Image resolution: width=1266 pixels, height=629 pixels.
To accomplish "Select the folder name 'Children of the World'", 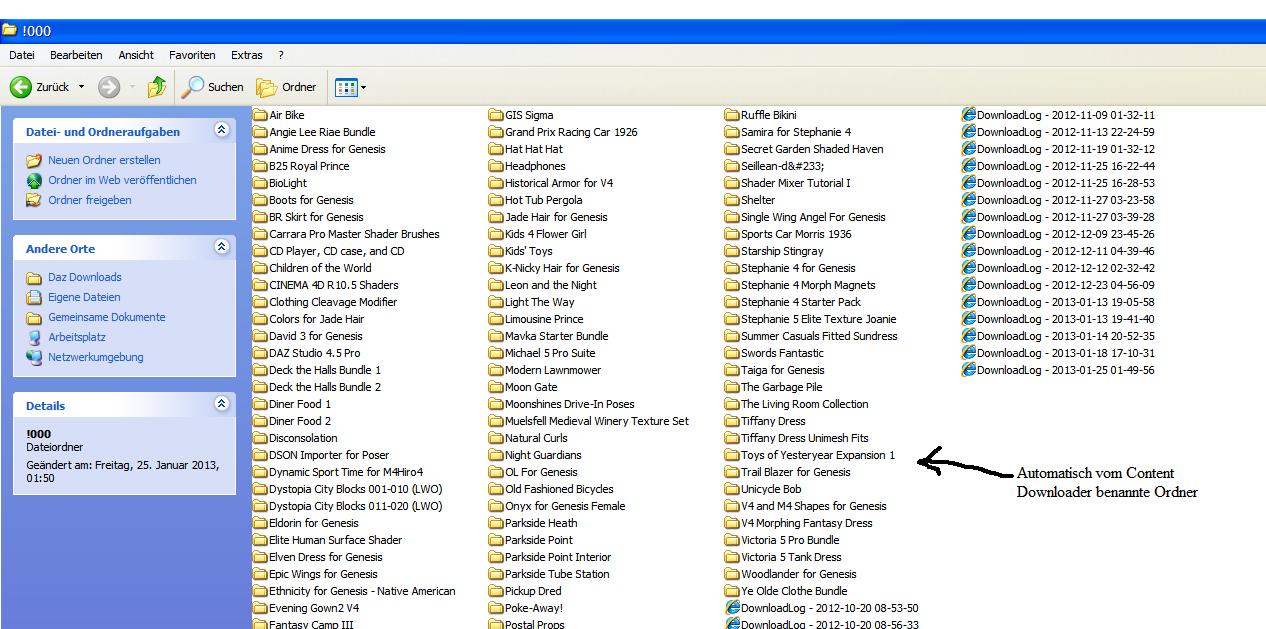I will tap(320, 268).
